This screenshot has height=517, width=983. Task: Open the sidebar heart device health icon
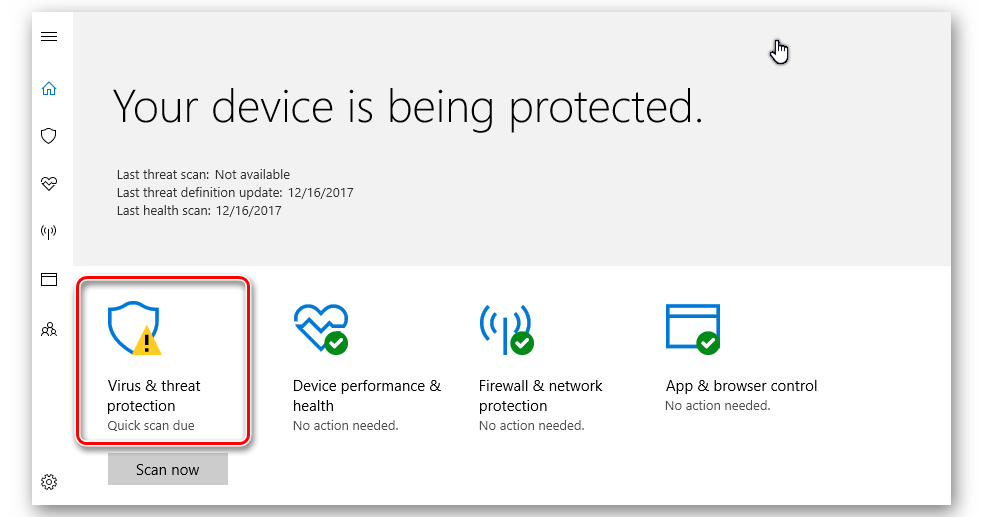pyautogui.click(x=49, y=184)
